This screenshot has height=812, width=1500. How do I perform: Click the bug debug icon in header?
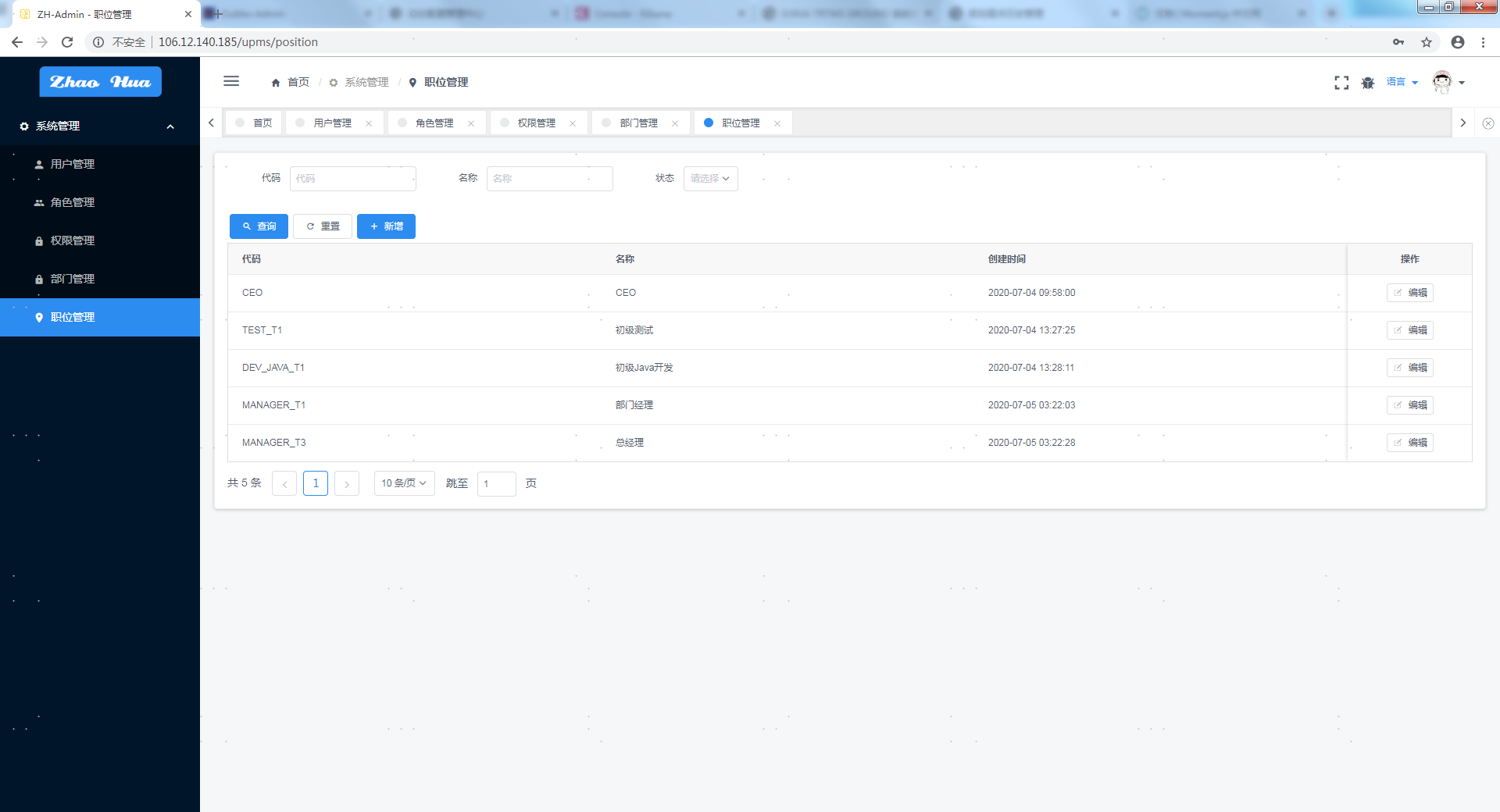[x=1368, y=83]
